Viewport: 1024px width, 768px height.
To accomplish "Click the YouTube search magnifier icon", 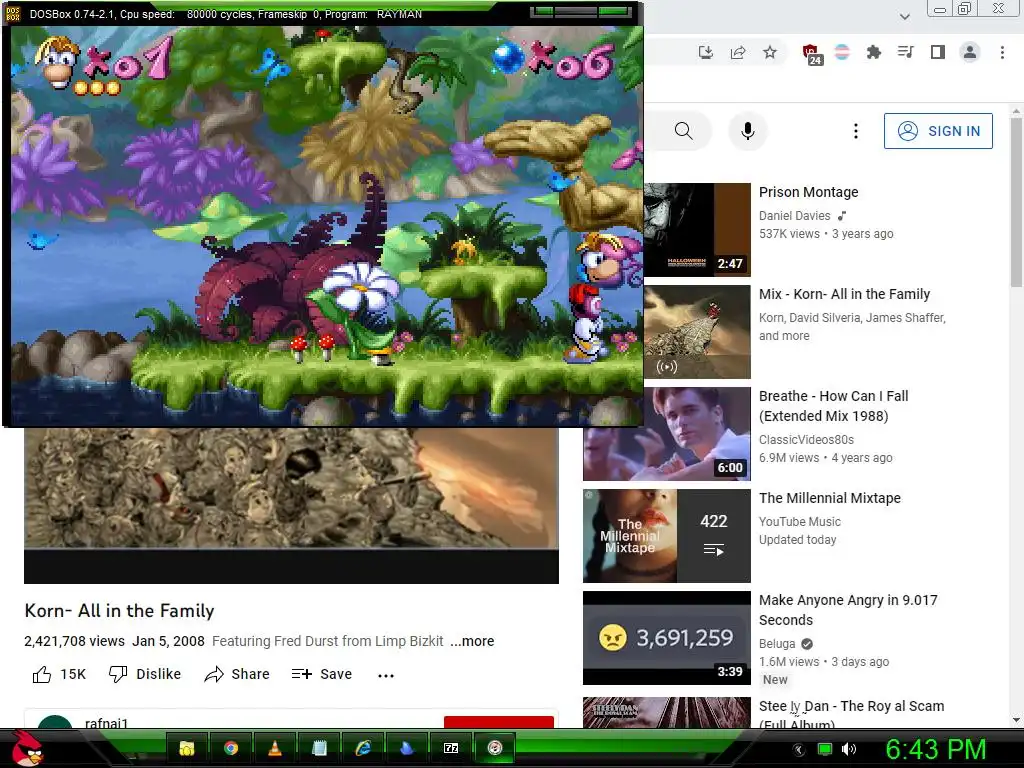I will [x=684, y=131].
